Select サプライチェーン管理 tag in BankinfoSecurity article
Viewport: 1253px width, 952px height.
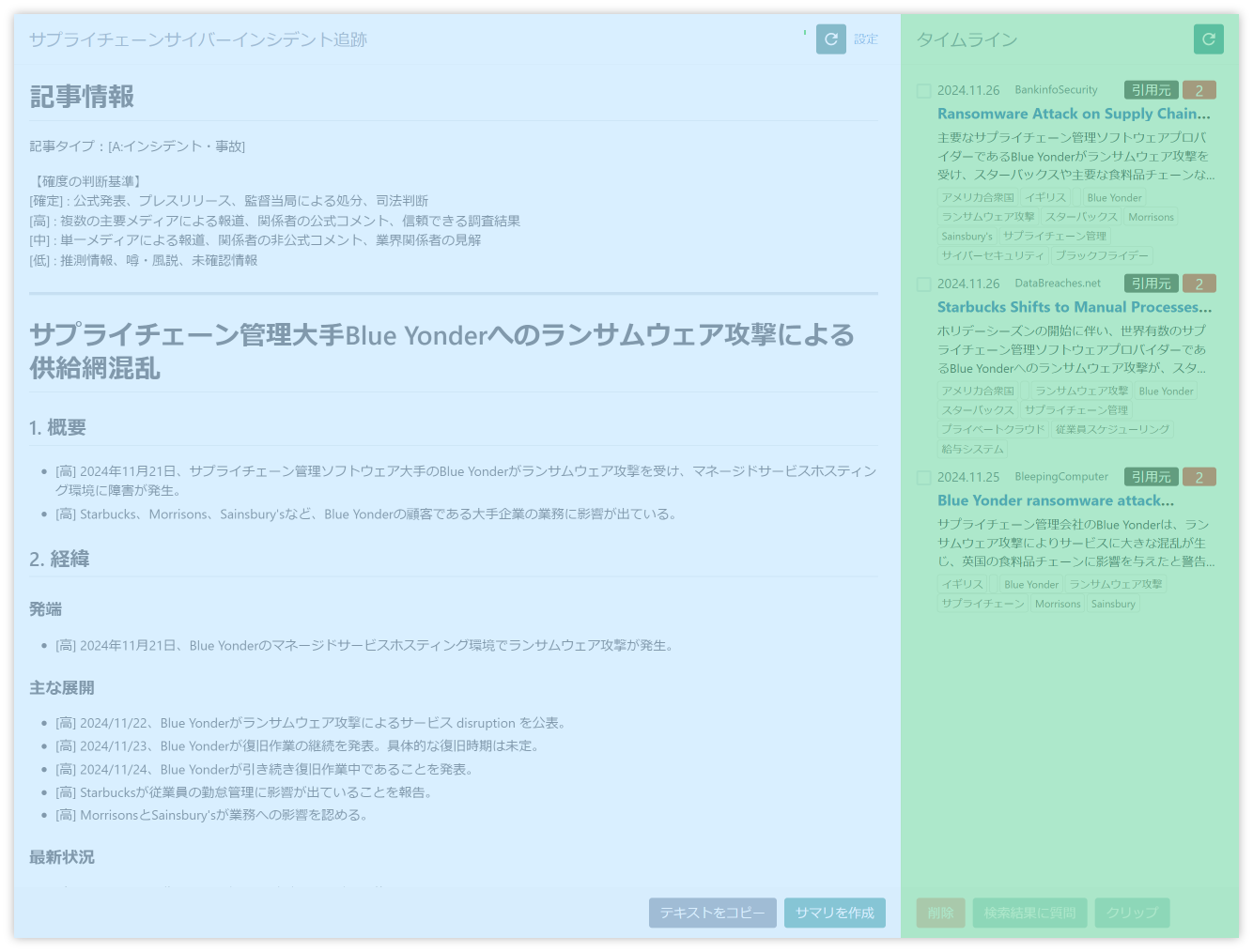pos(1054,237)
